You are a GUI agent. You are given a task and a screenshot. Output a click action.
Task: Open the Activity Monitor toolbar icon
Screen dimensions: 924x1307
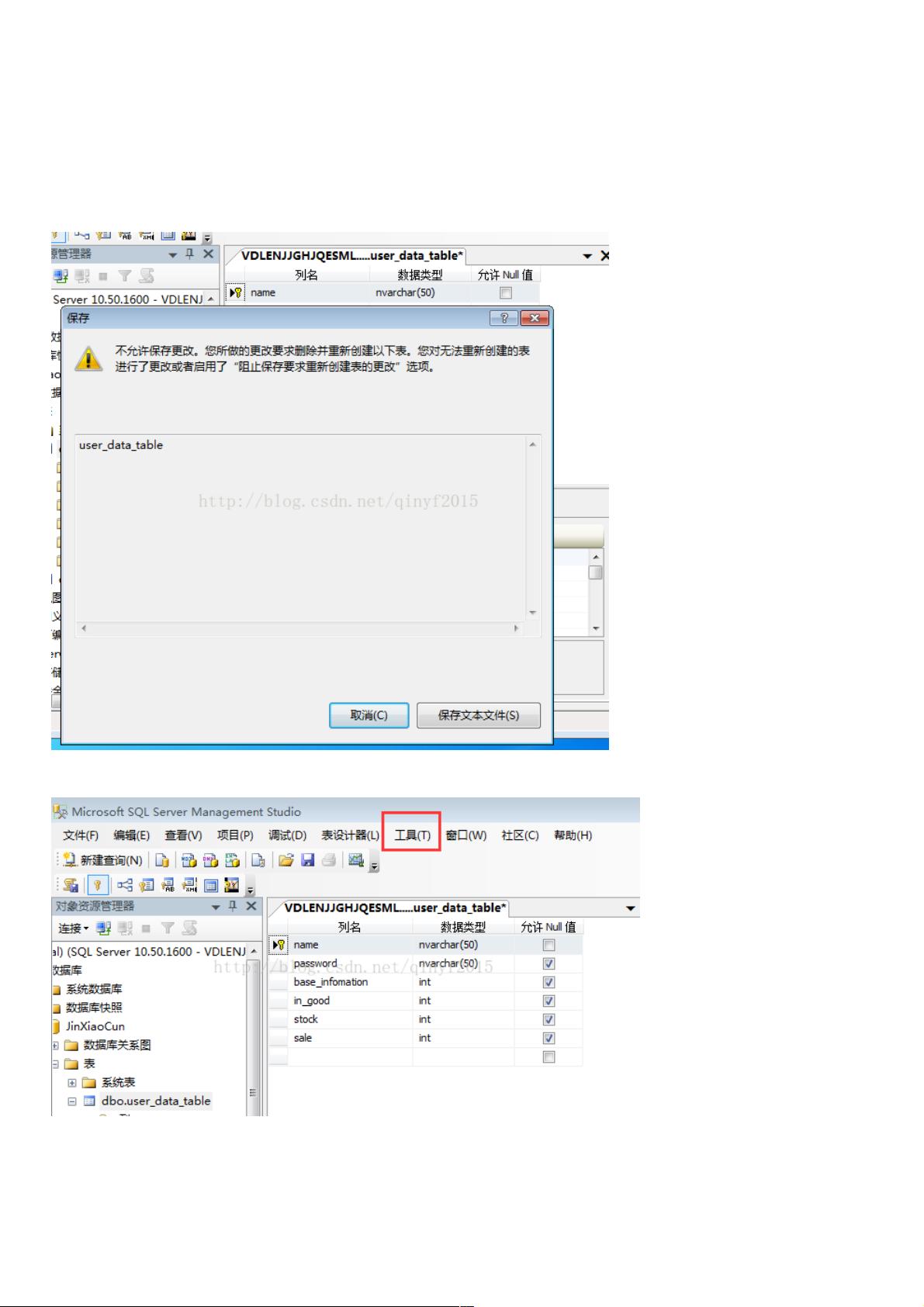click(356, 859)
